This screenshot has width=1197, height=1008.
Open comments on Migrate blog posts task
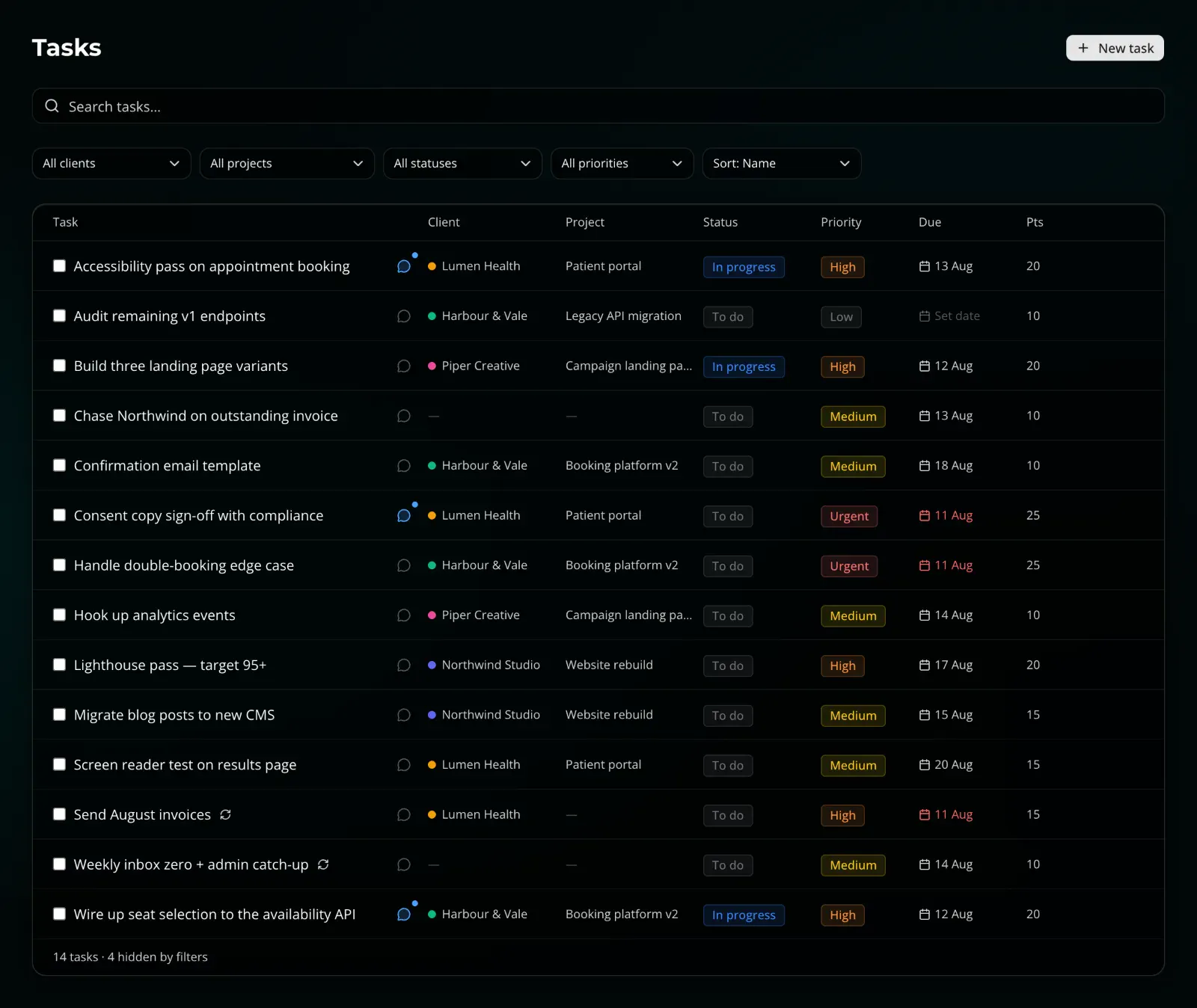404,715
